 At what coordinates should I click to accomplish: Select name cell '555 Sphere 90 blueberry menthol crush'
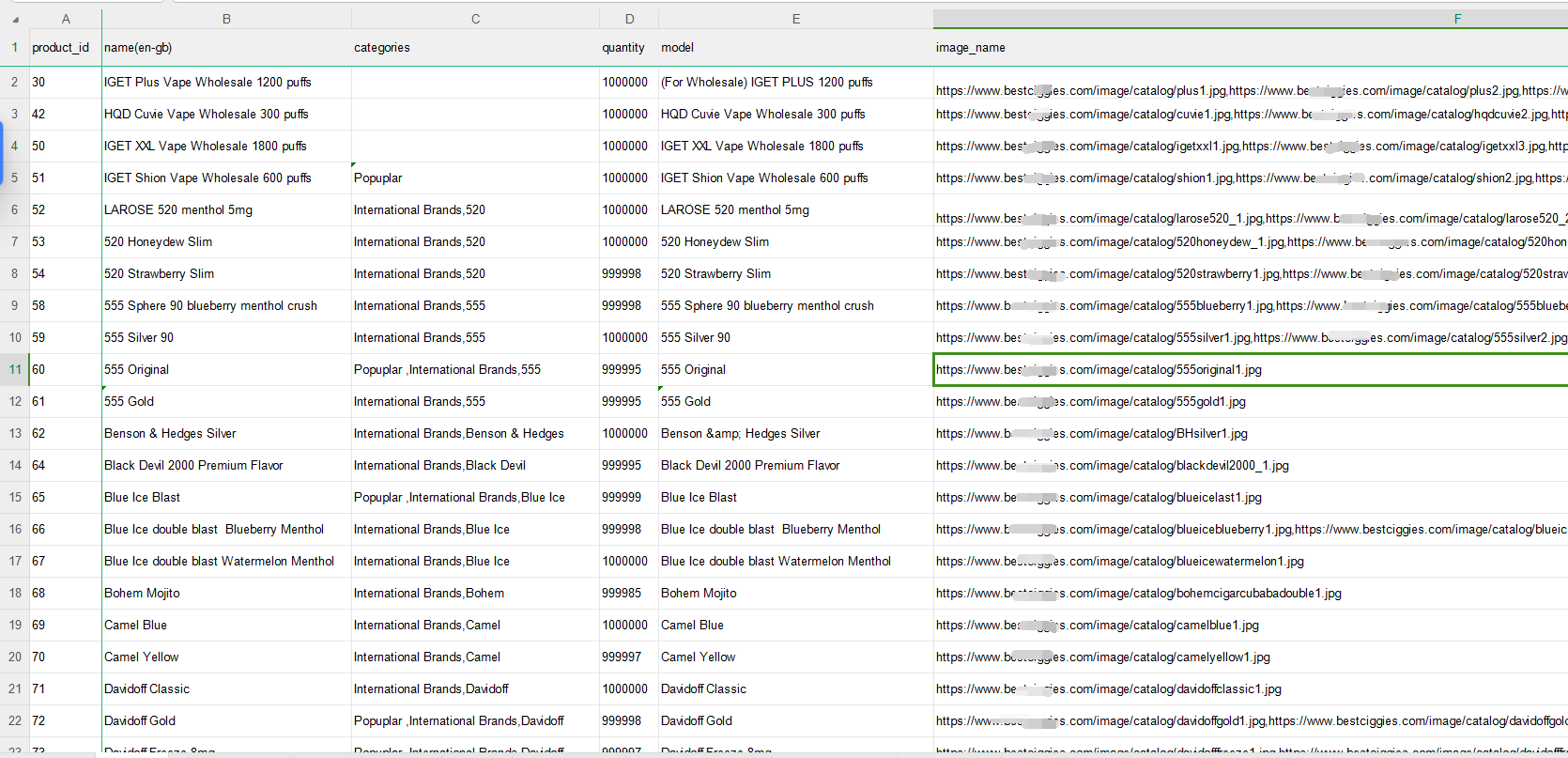226,305
